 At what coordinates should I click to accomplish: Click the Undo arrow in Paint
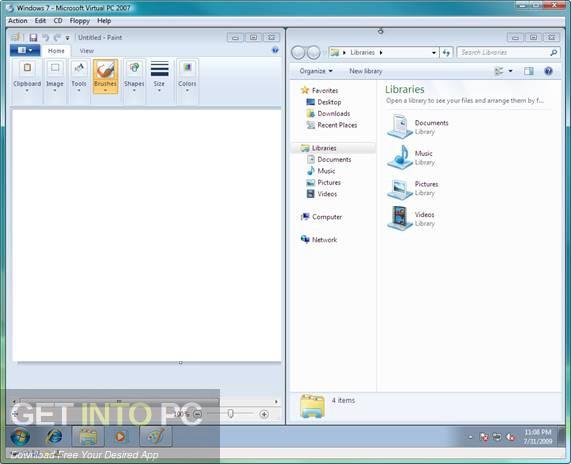pos(46,38)
